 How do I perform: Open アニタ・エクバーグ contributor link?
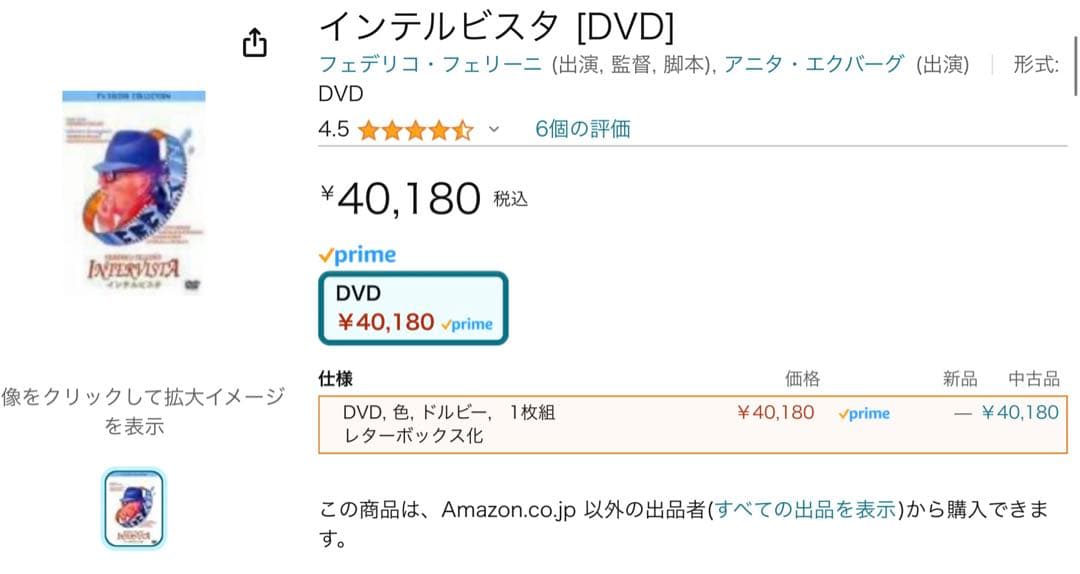[x=815, y=65]
